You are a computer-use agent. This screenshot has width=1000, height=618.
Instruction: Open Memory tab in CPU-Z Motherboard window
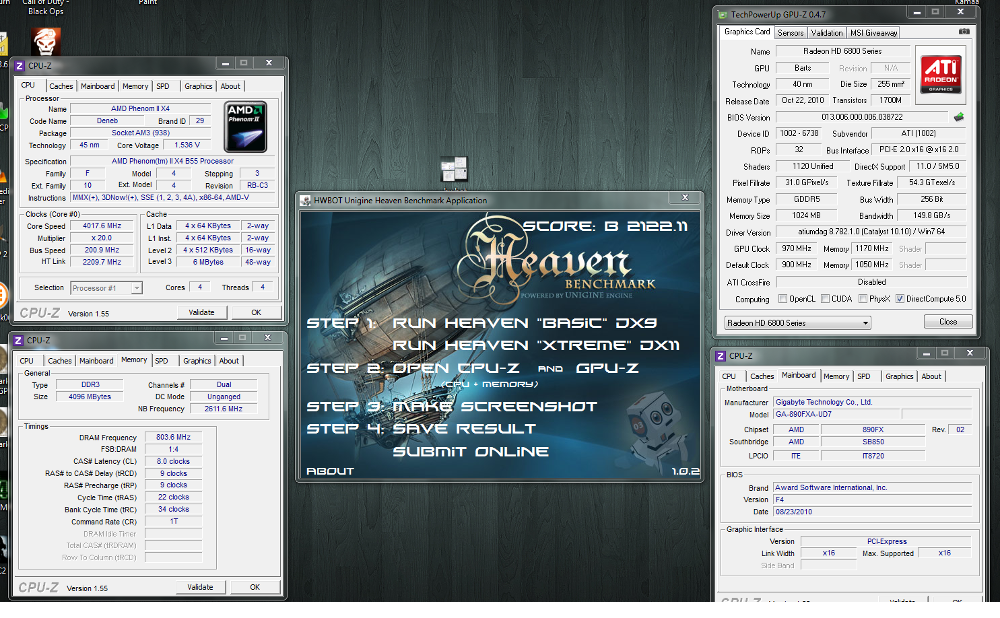pos(836,376)
